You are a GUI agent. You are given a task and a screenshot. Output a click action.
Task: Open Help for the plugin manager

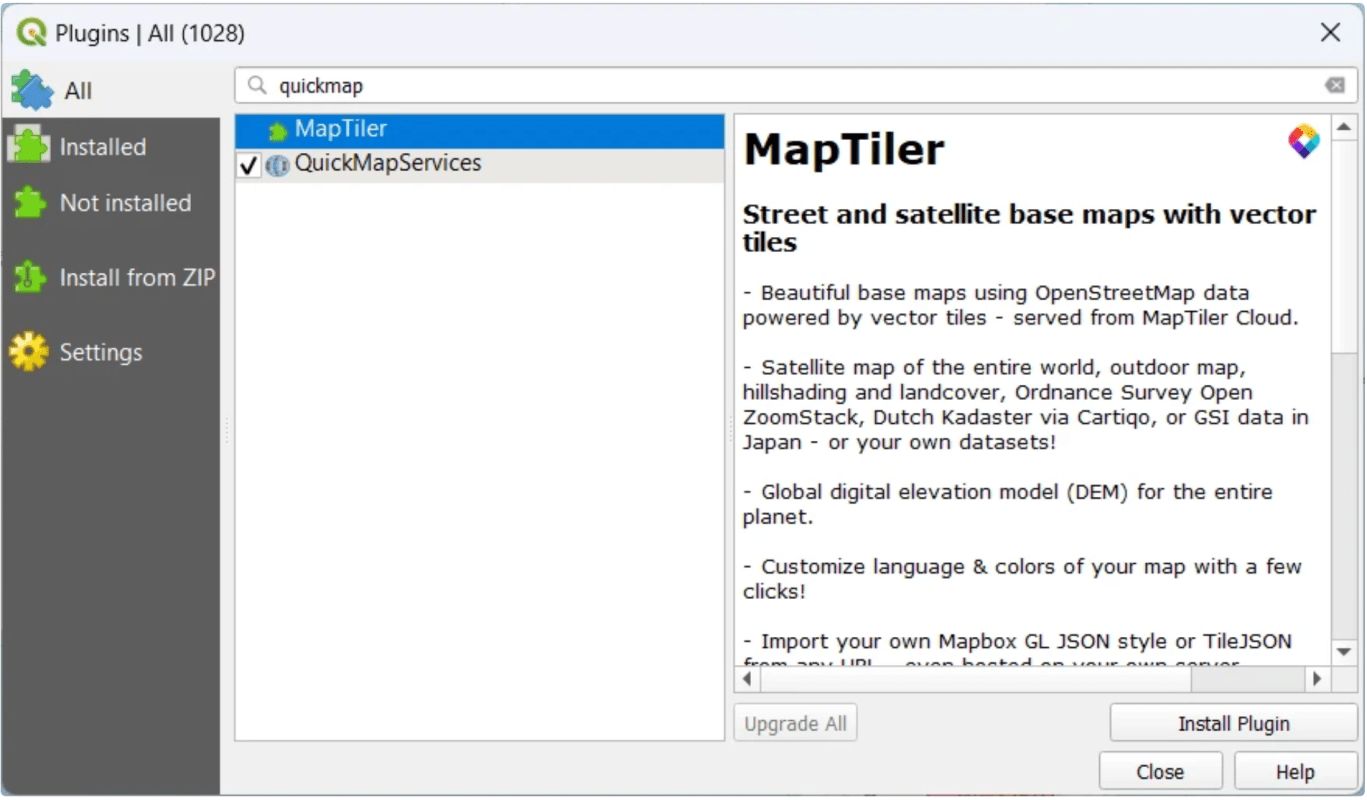(1294, 770)
